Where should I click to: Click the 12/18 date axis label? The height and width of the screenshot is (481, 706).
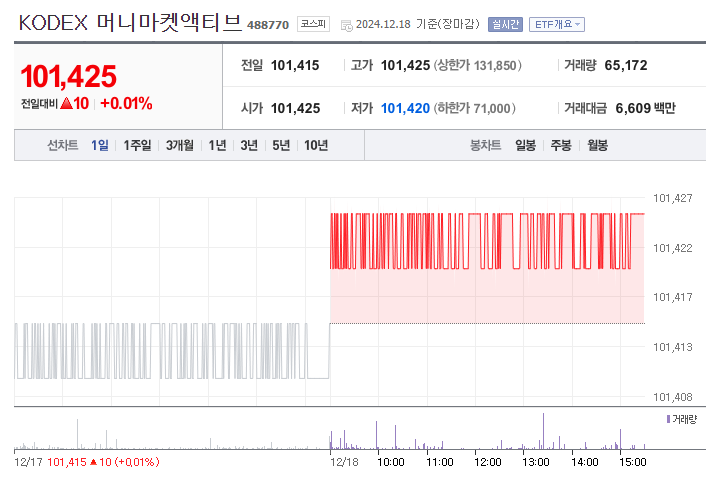(344, 462)
